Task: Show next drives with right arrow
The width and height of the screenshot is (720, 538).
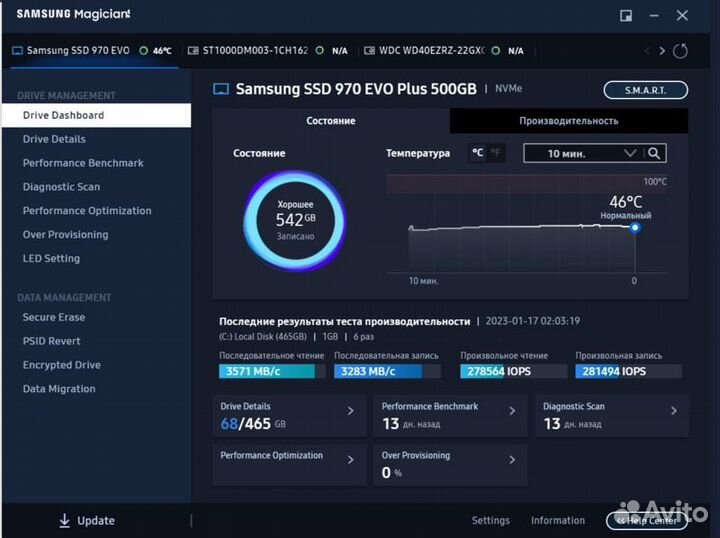Action: [662, 50]
